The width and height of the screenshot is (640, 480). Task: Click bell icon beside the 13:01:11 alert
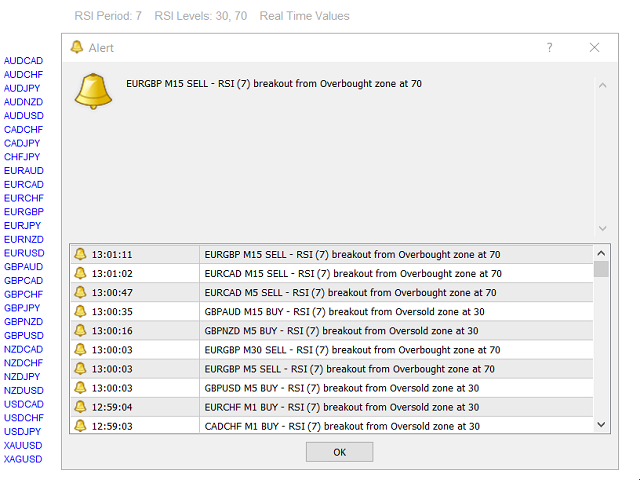click(x=80, y=254)
